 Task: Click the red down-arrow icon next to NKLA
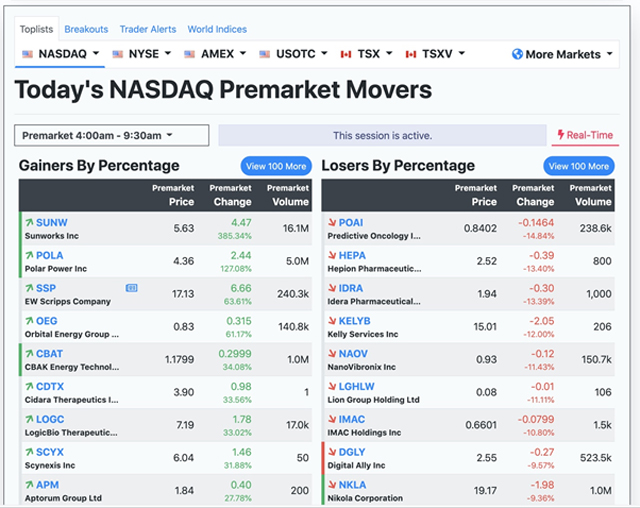point(331,485)
